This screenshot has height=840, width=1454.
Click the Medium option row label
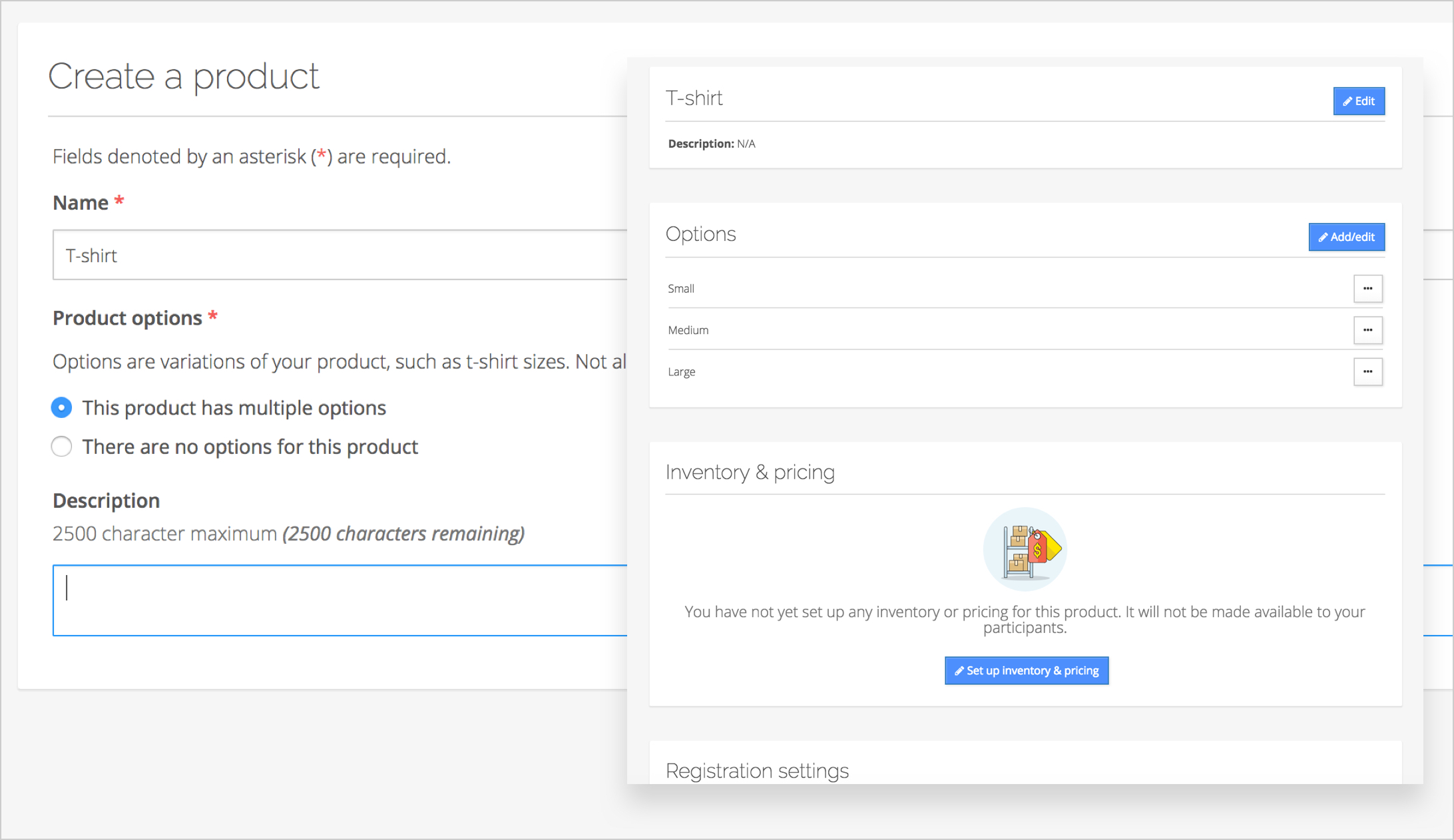688,330
